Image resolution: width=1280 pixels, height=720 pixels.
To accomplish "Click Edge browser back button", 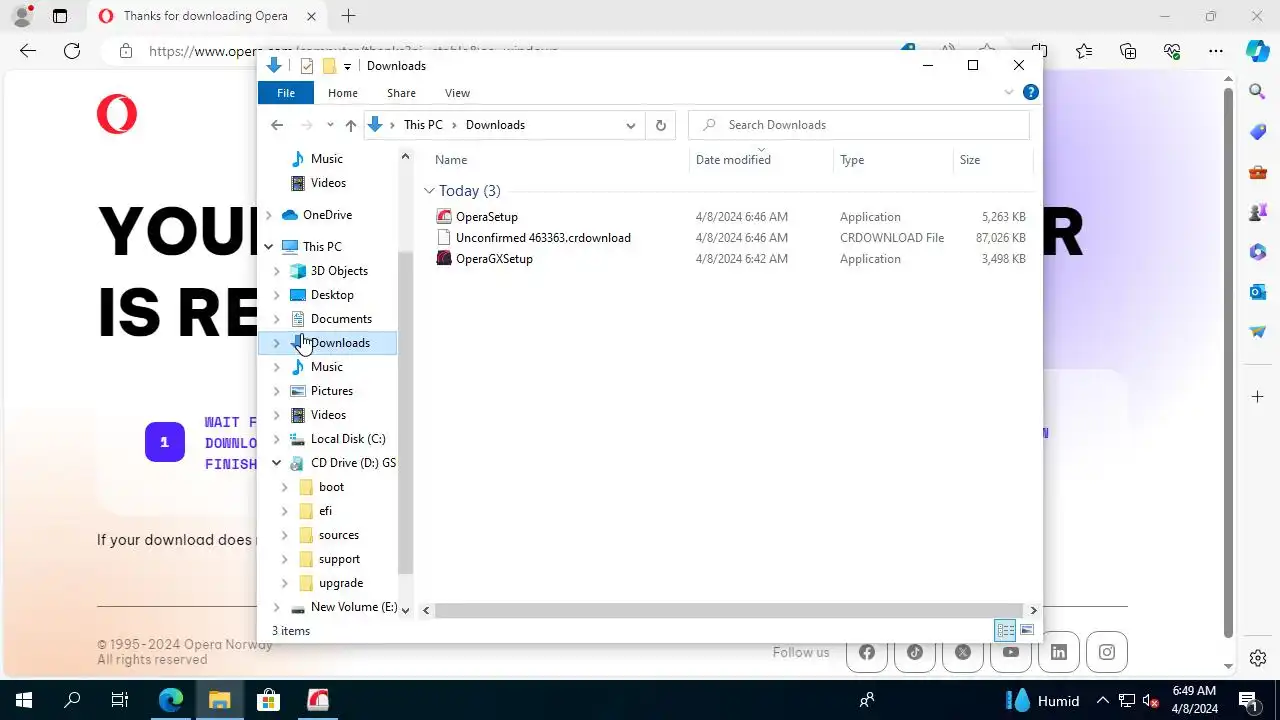I will click(x=28, y=51).
